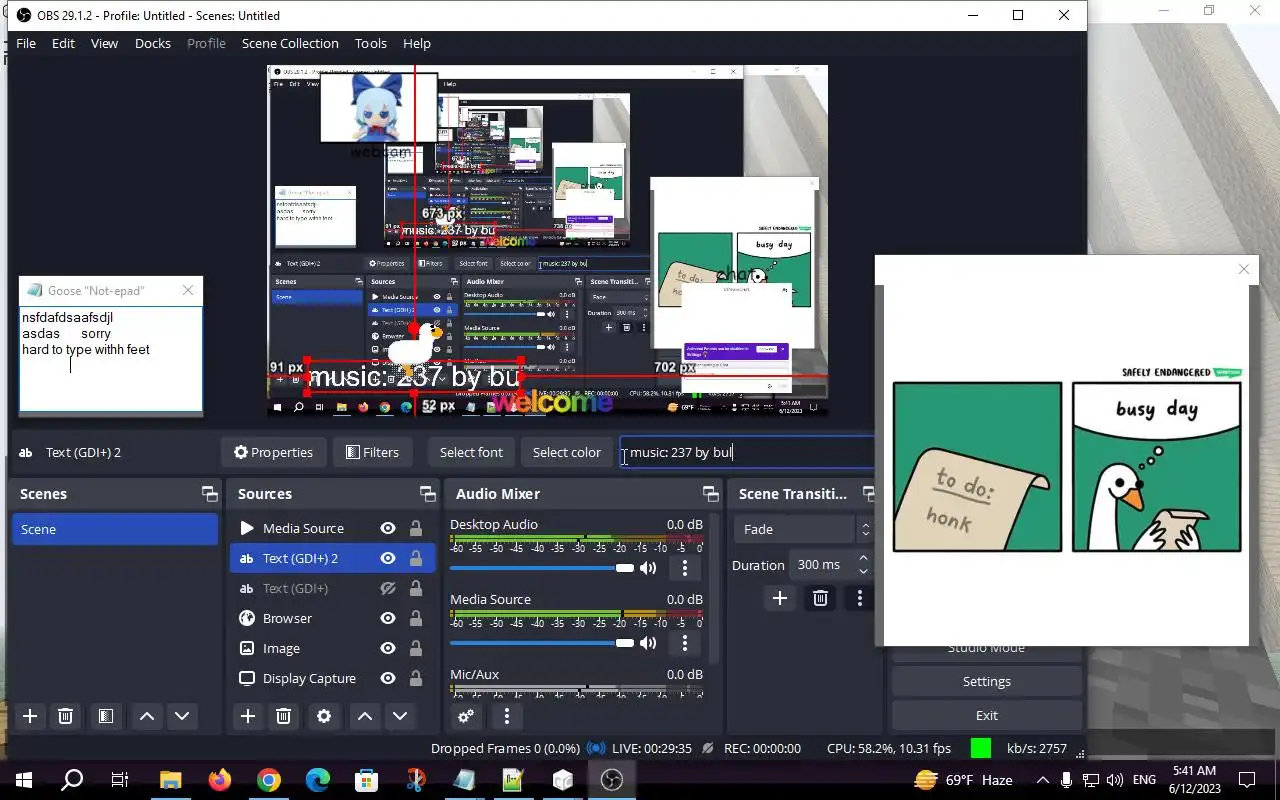This screenshot has height=800, width=1280.
Task: Open the Tools menu
Action: pyautogui.click(x=371, y=43)
